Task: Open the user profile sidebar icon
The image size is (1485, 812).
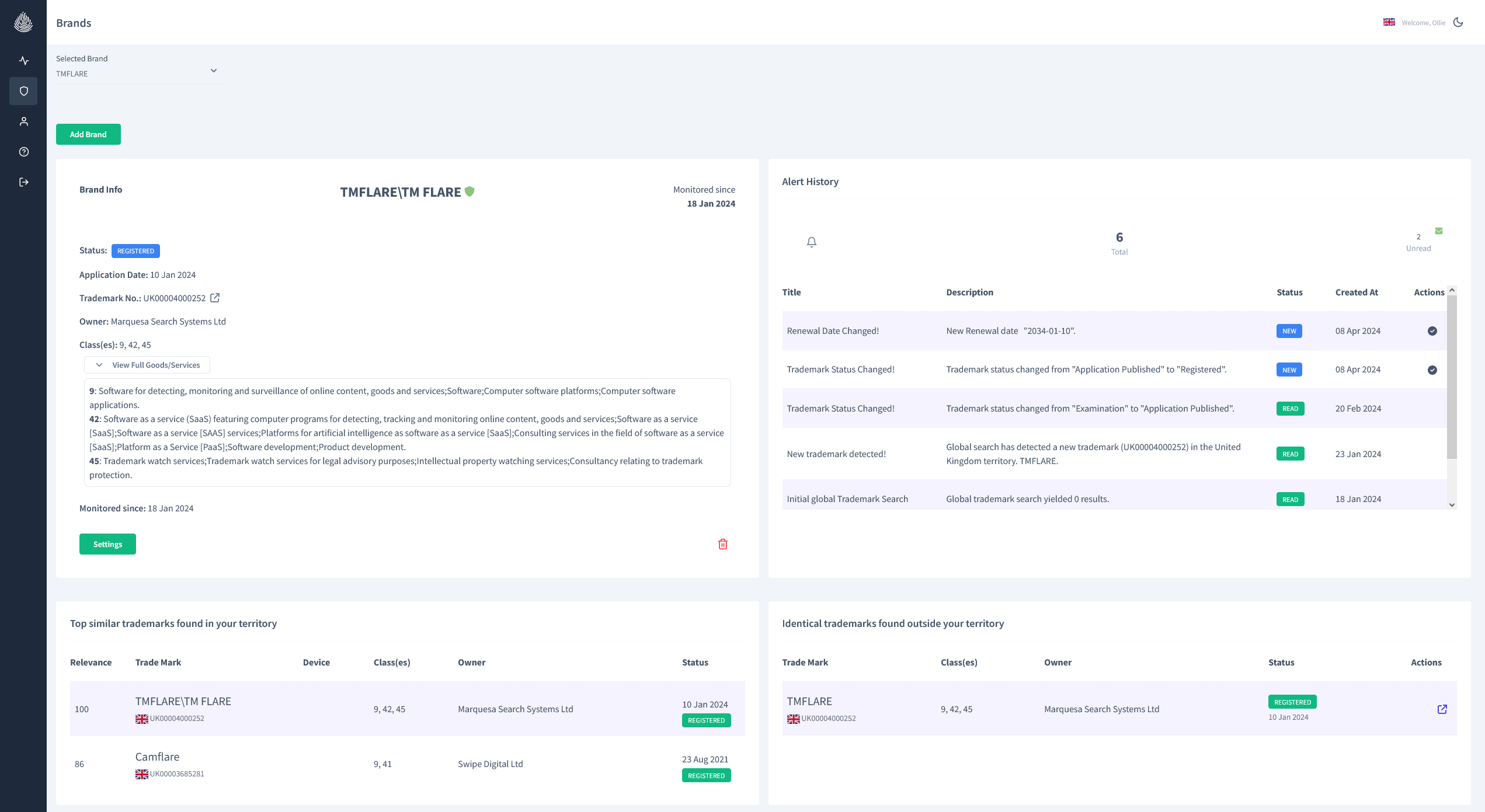Action: pyautogui.click(x=23, y=121)
